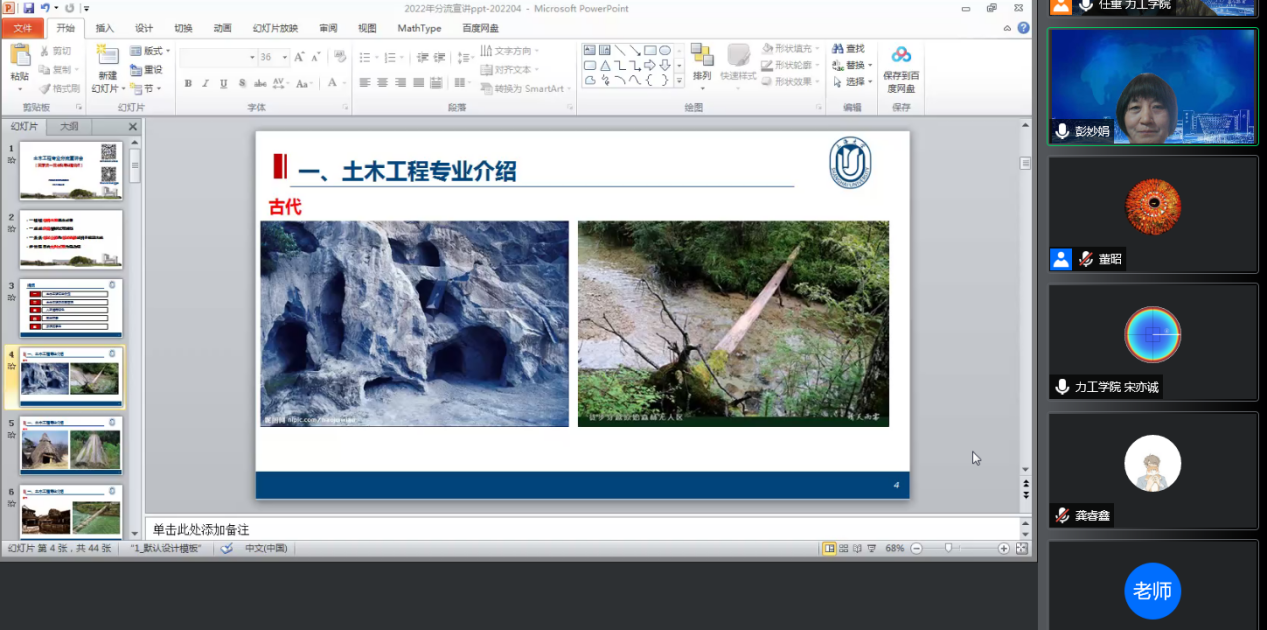Click the Save icon in quick access toolbar
The width and height of the screenshot is (1267, 630).
point(29,8)
